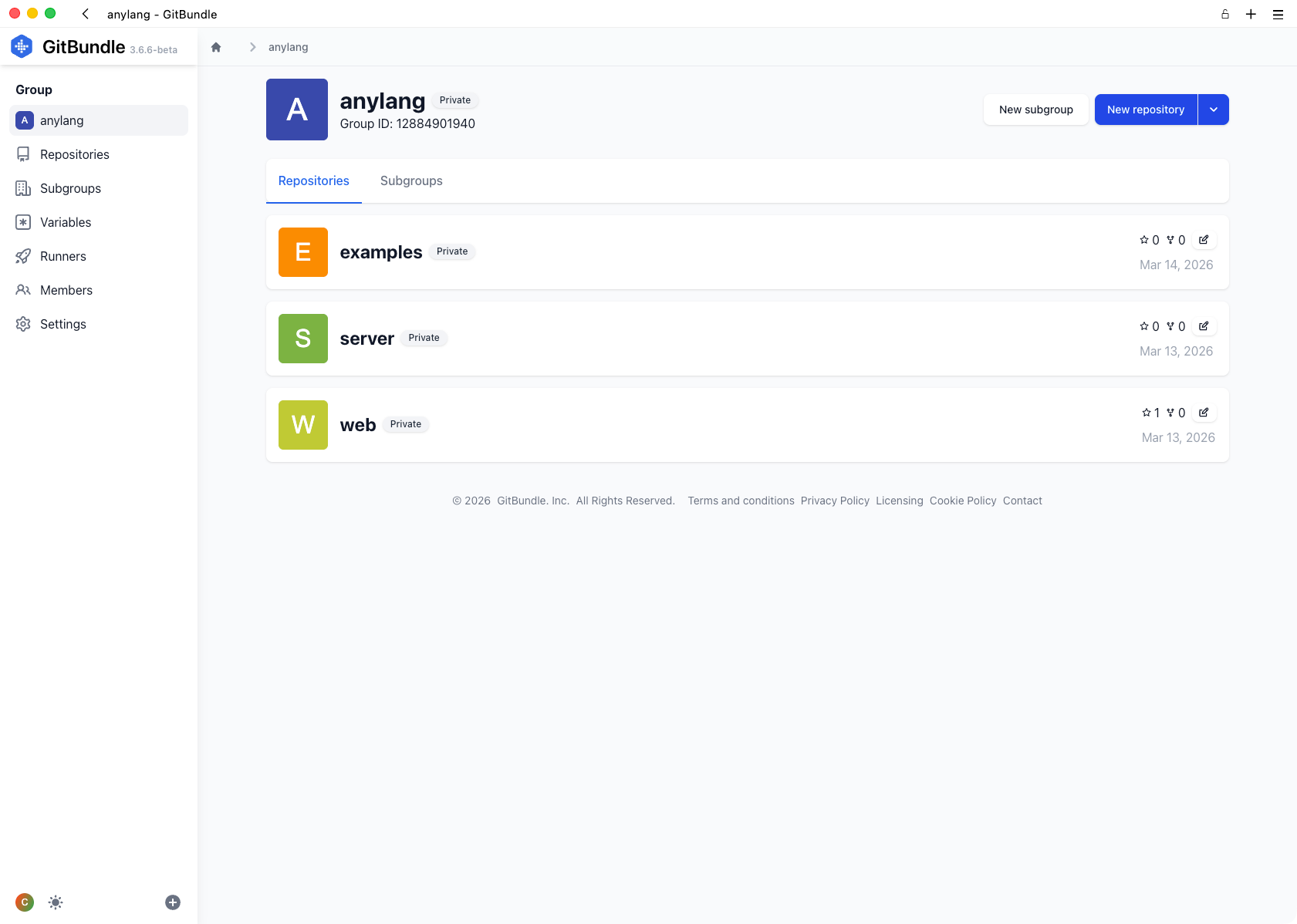Click the lock icon in title bar

(1224, 14)
